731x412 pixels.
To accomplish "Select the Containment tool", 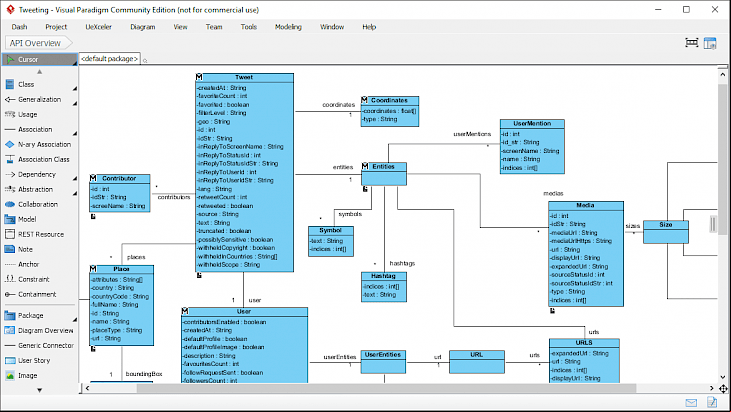I will point(39,294).
